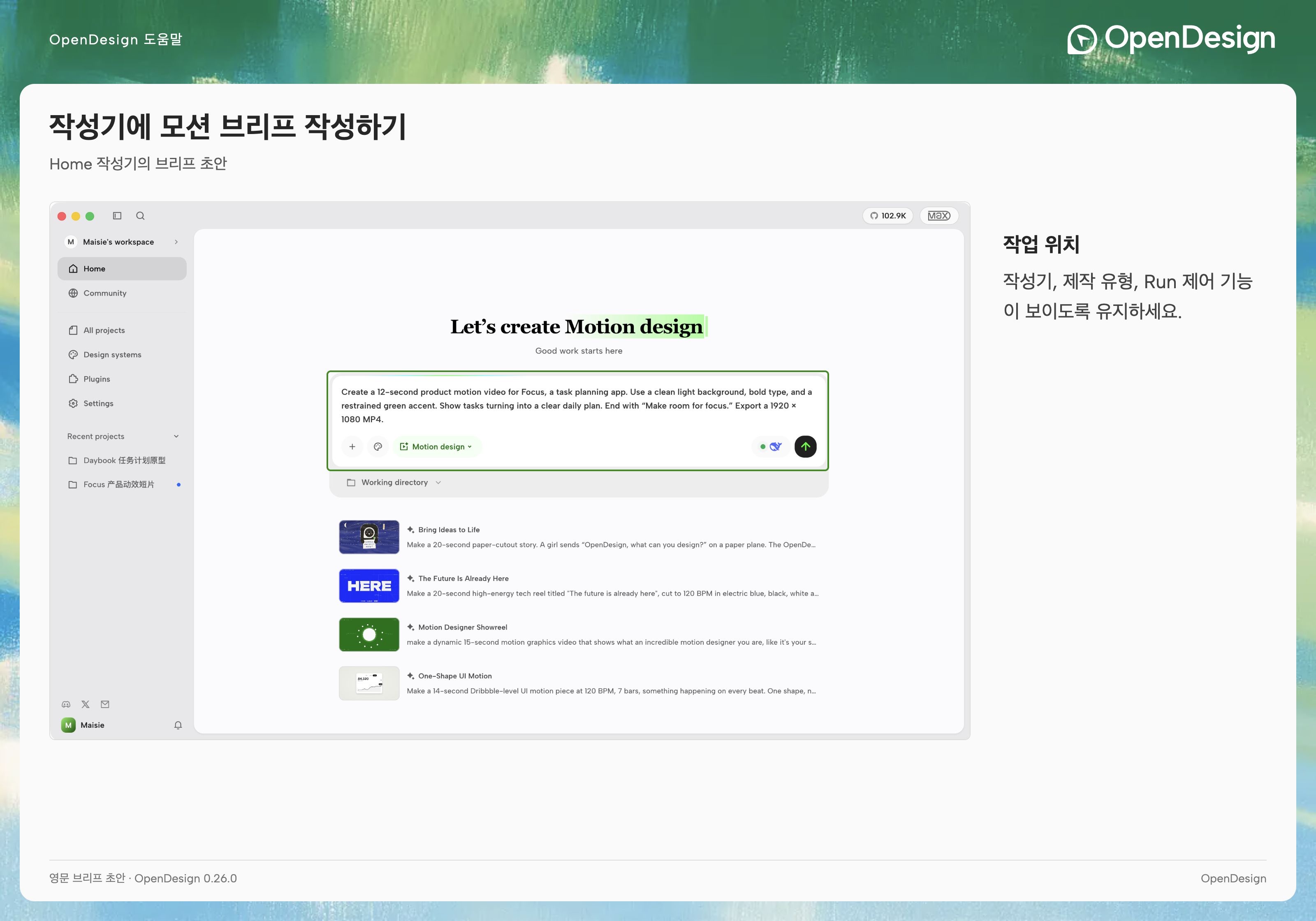This screenshot has width=1316, height=921.
Task: Click 'Make a 14-second Dribbble-level UI motion' description
Action: [611, 691]
